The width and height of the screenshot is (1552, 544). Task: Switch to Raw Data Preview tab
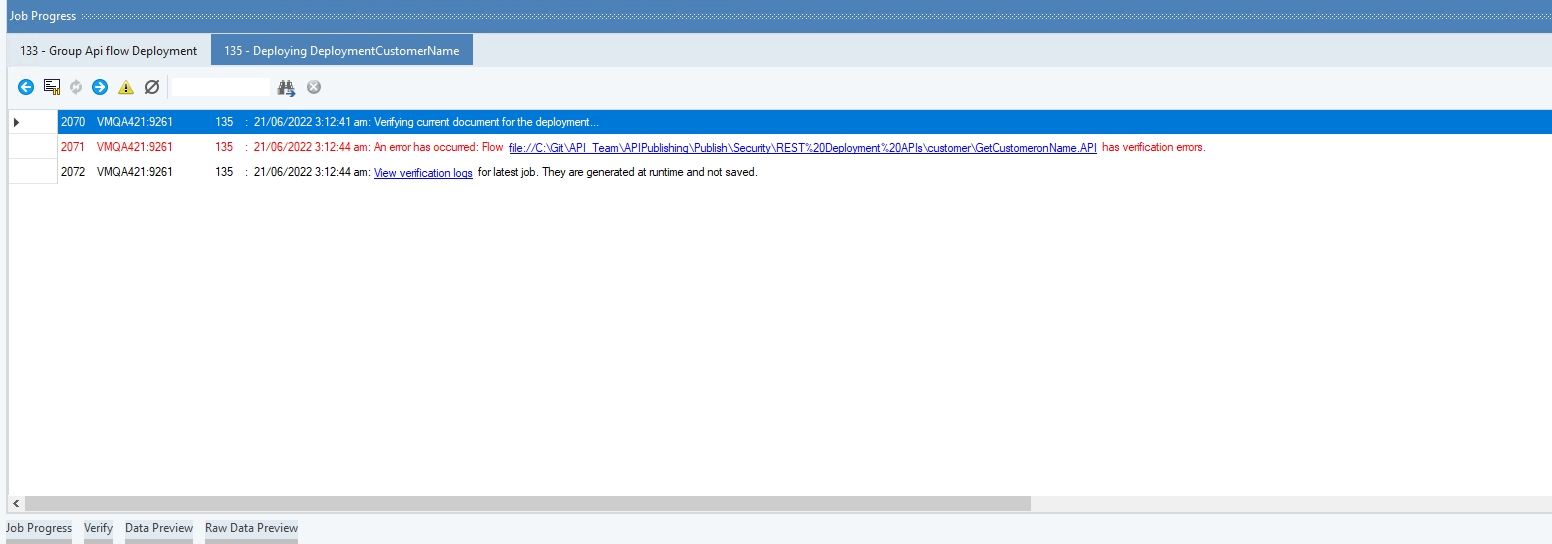[x=251, y=528]
